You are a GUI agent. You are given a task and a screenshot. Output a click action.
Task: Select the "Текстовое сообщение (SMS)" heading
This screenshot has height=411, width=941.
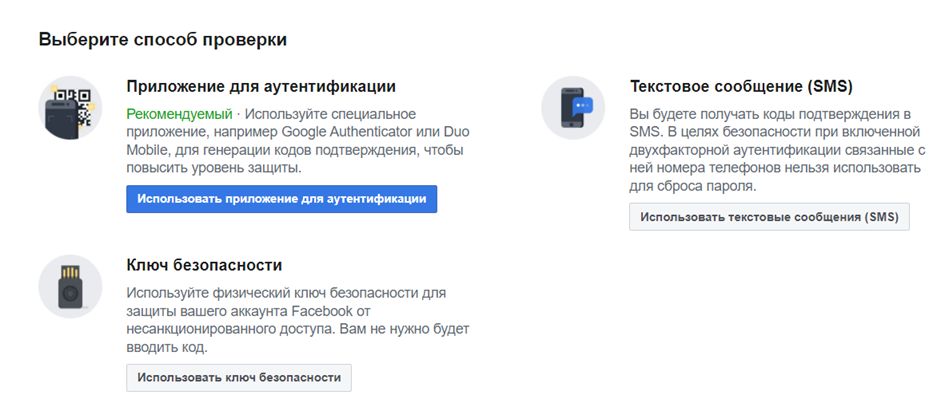tap(741, 86)
